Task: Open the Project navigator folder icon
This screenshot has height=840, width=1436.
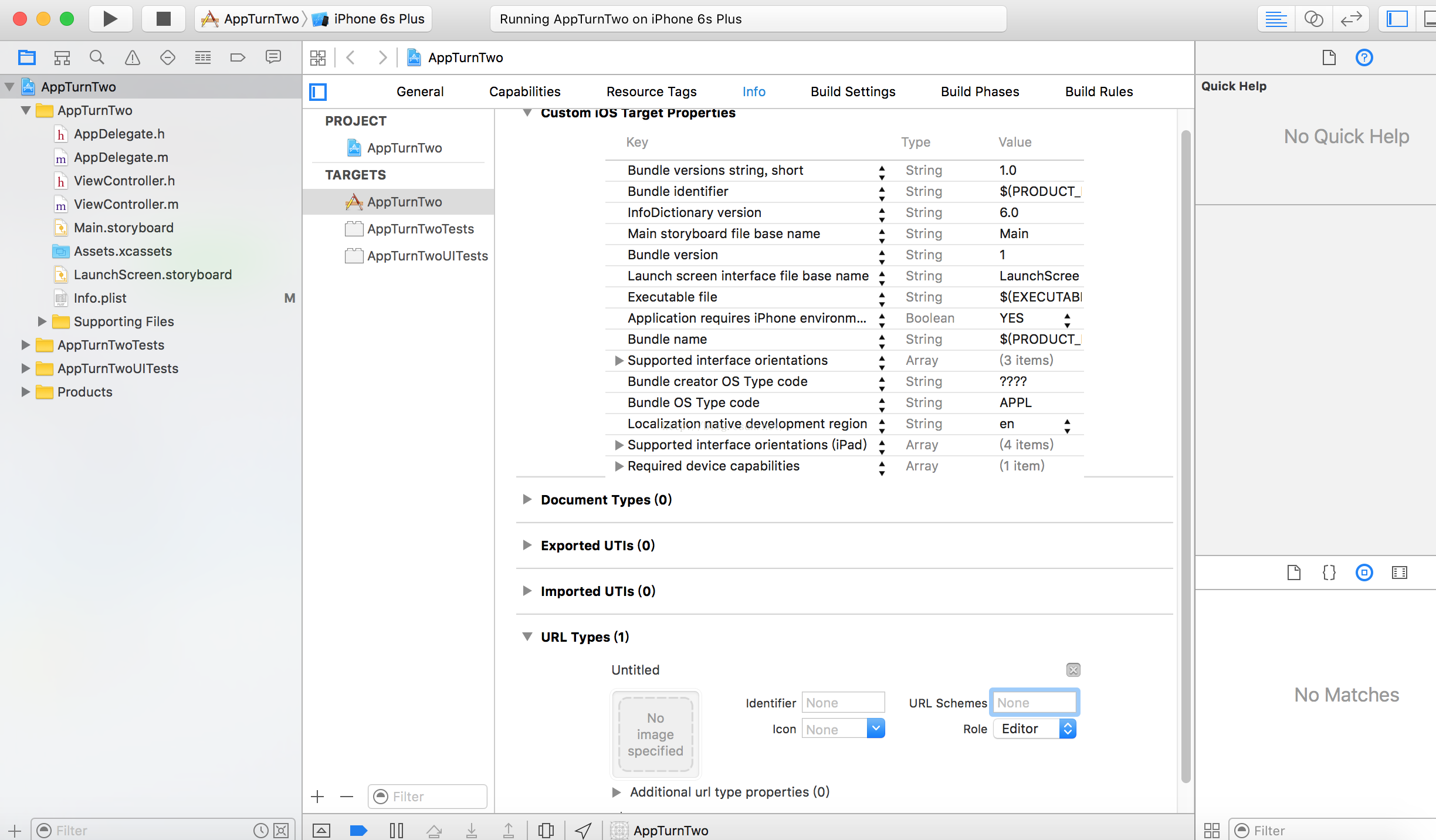Action: [26, 57]
